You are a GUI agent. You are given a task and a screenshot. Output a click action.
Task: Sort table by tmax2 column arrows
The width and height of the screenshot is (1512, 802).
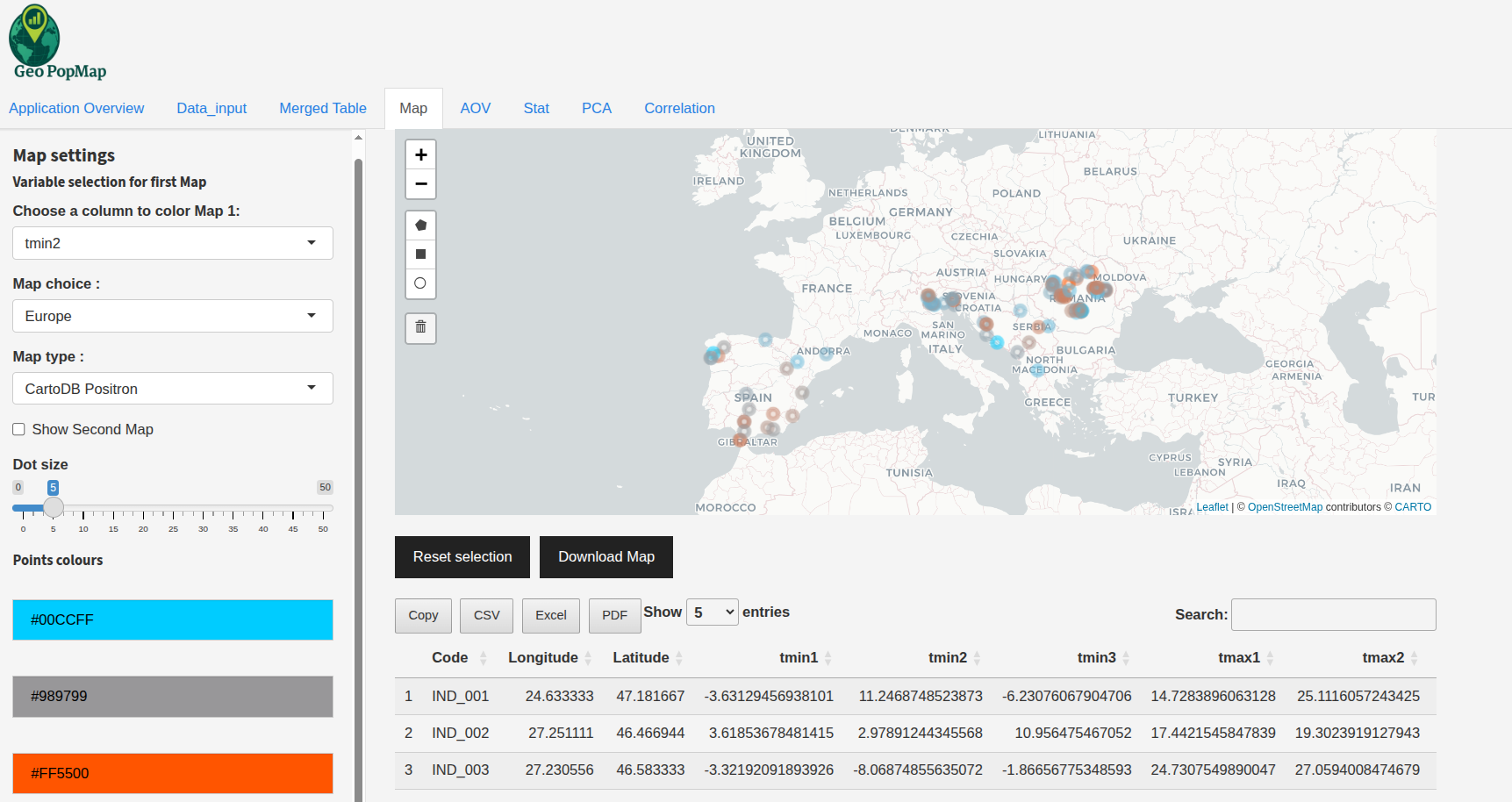click(1414, 658)
